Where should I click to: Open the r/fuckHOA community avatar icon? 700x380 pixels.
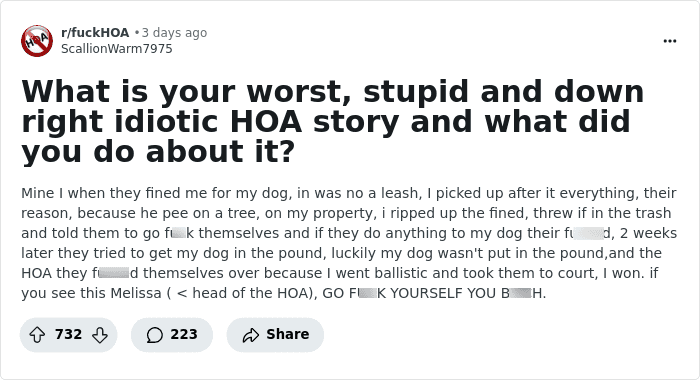point(37,41)
